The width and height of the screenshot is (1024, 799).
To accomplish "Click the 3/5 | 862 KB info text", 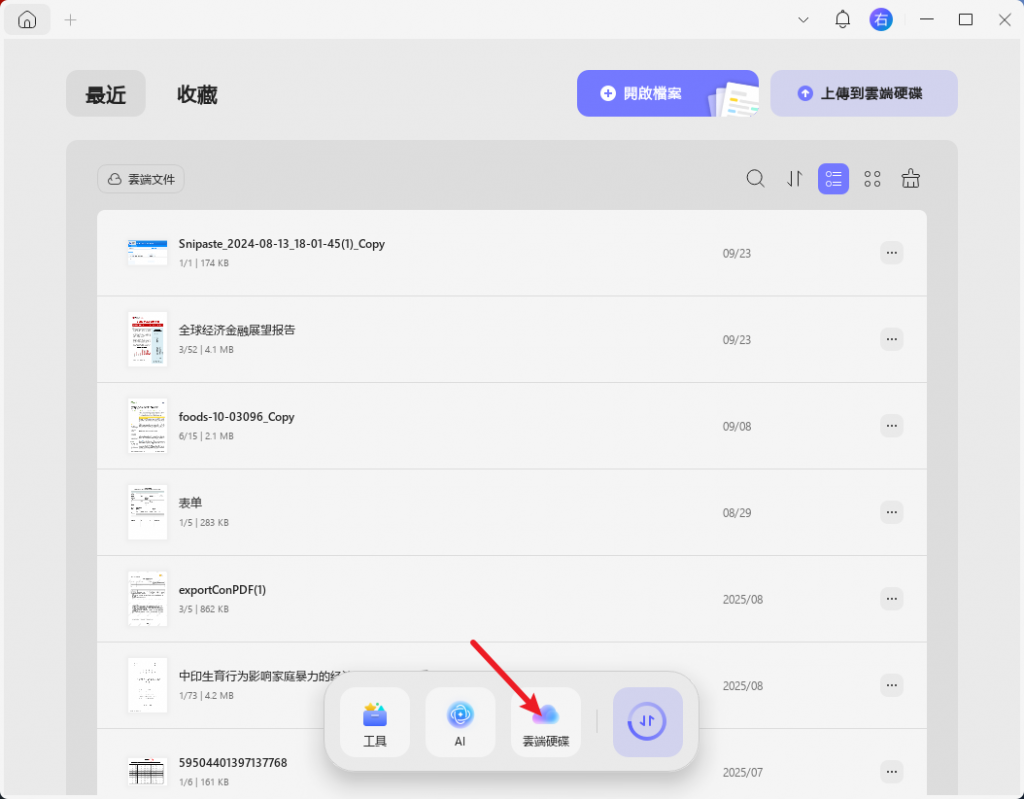I will click(x=204, y=609).
